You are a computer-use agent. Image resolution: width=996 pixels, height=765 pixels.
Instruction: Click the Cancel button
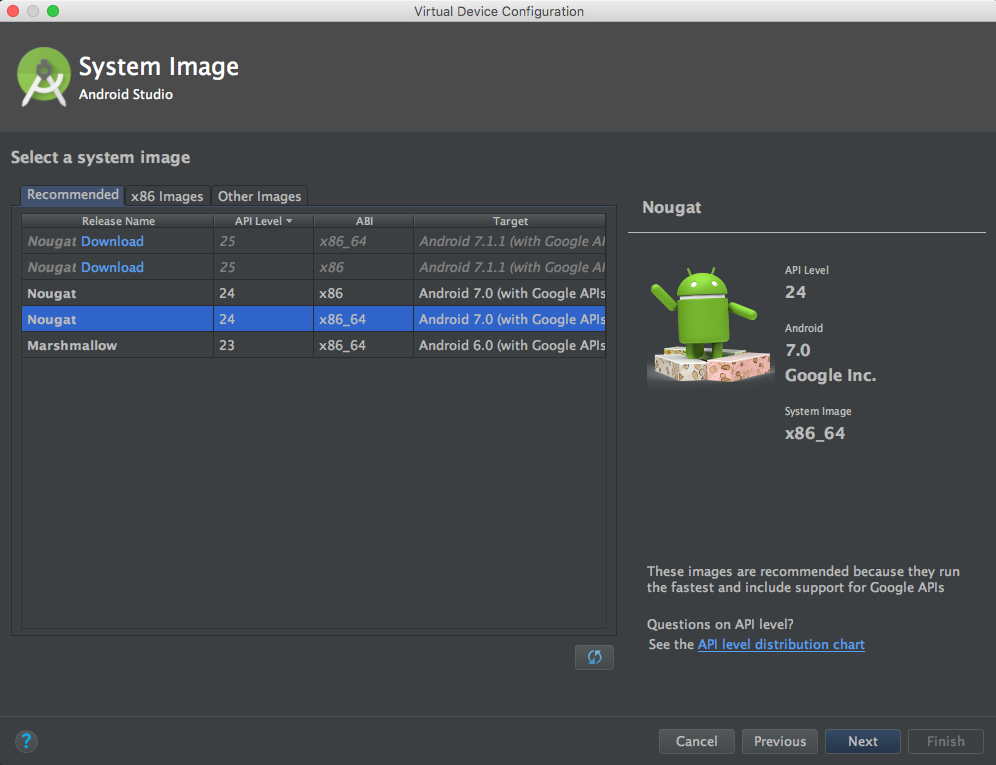tap(697, 741)
